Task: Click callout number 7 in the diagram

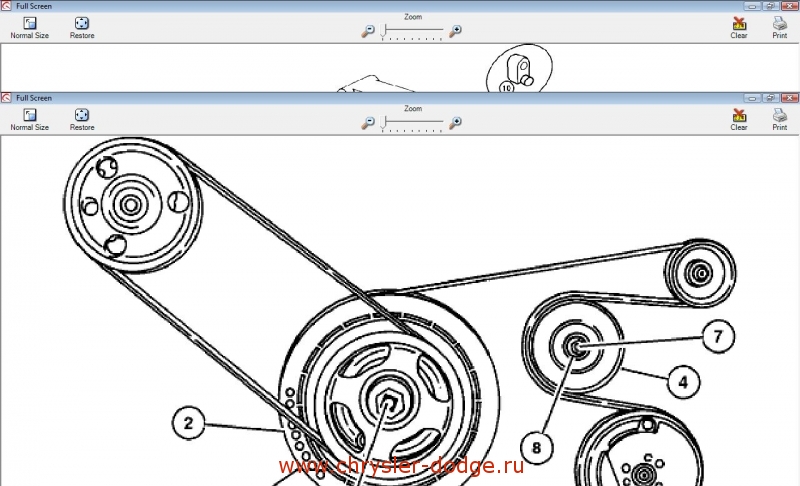Action: (718, 336)
